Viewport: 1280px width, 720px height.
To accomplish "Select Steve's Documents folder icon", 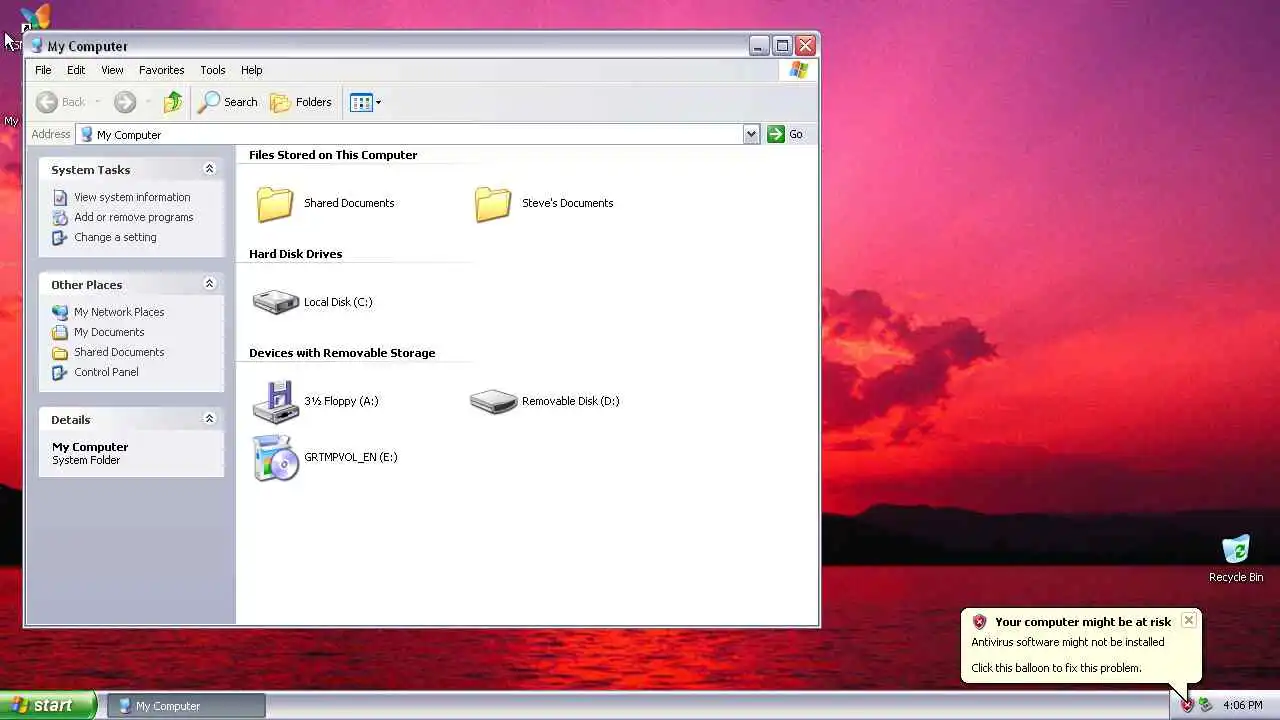I will point(493,203).
